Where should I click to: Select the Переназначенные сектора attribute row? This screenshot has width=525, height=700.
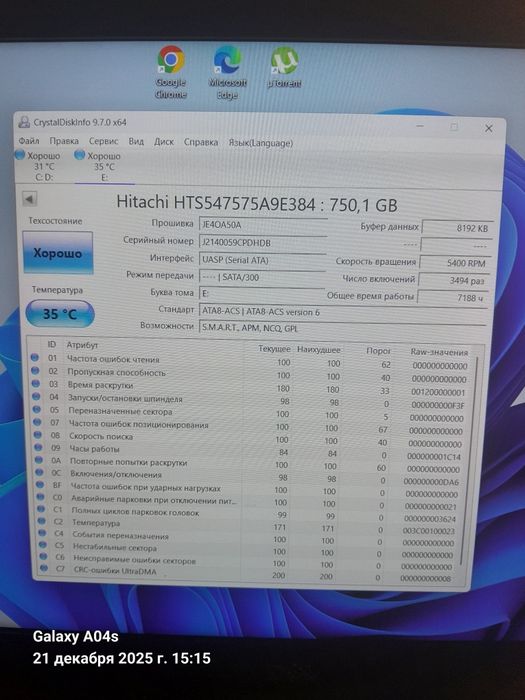pyautogui.click(x=249, y=413)
